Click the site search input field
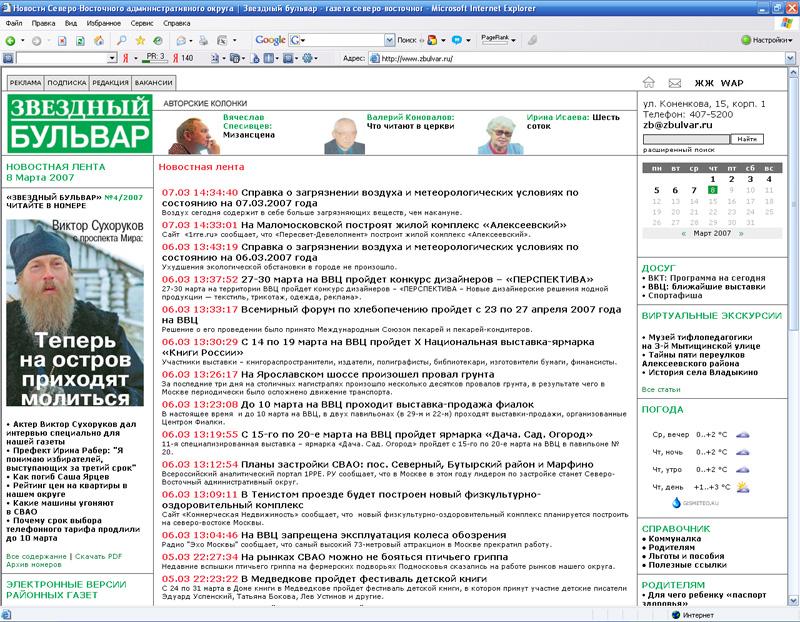 686,139
